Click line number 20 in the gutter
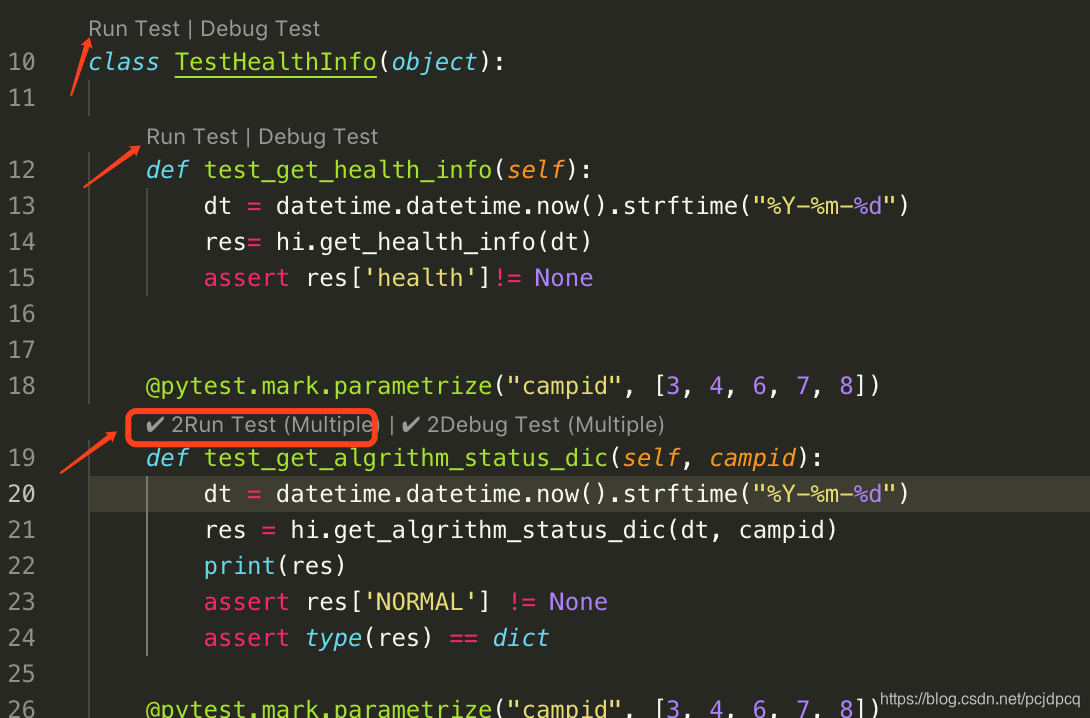This screenshot has width=1090, height=718. tap(22, 494)
